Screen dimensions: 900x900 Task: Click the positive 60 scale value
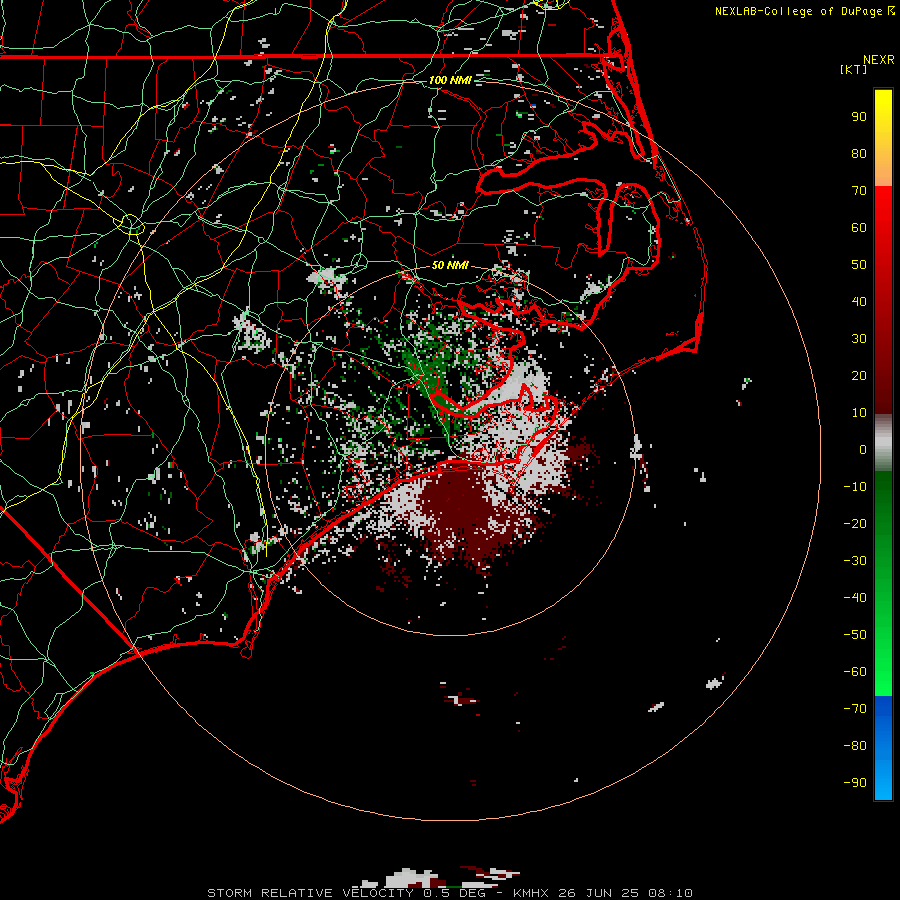tap(859, 228)
